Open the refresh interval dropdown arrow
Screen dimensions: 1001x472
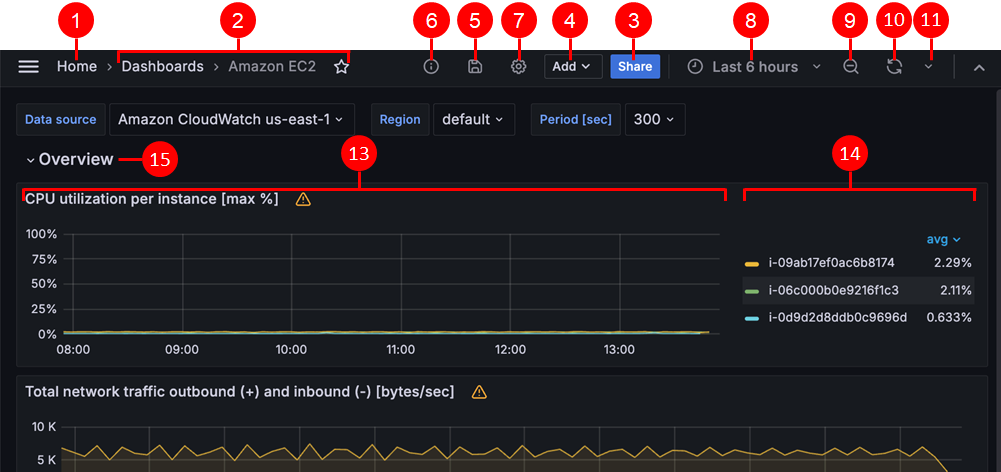(928, 67)
